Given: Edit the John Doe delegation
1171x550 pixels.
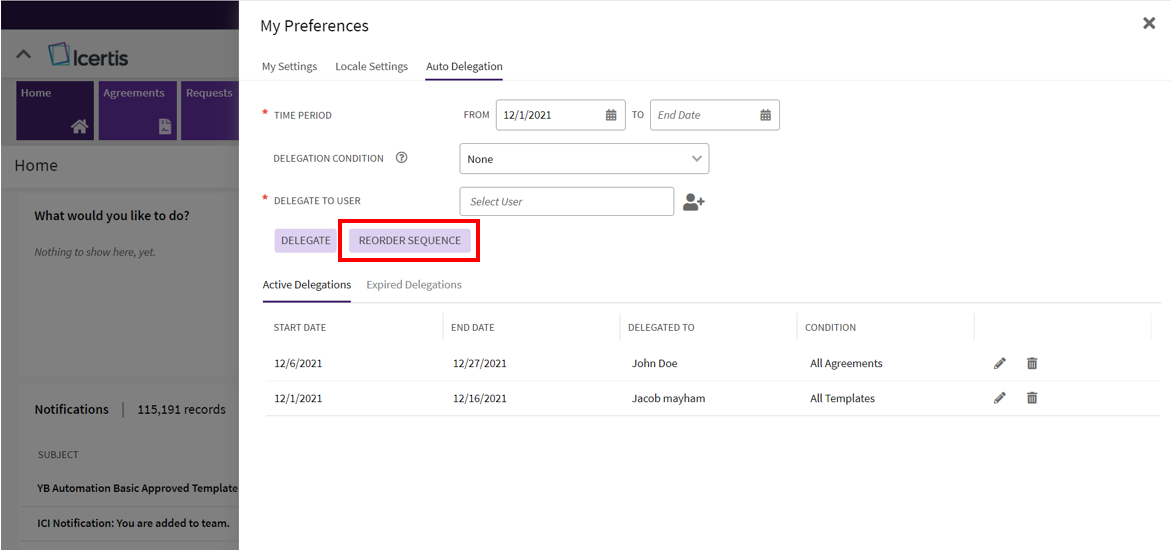Looking at the screenshot, I should [x=1000, y=364].
